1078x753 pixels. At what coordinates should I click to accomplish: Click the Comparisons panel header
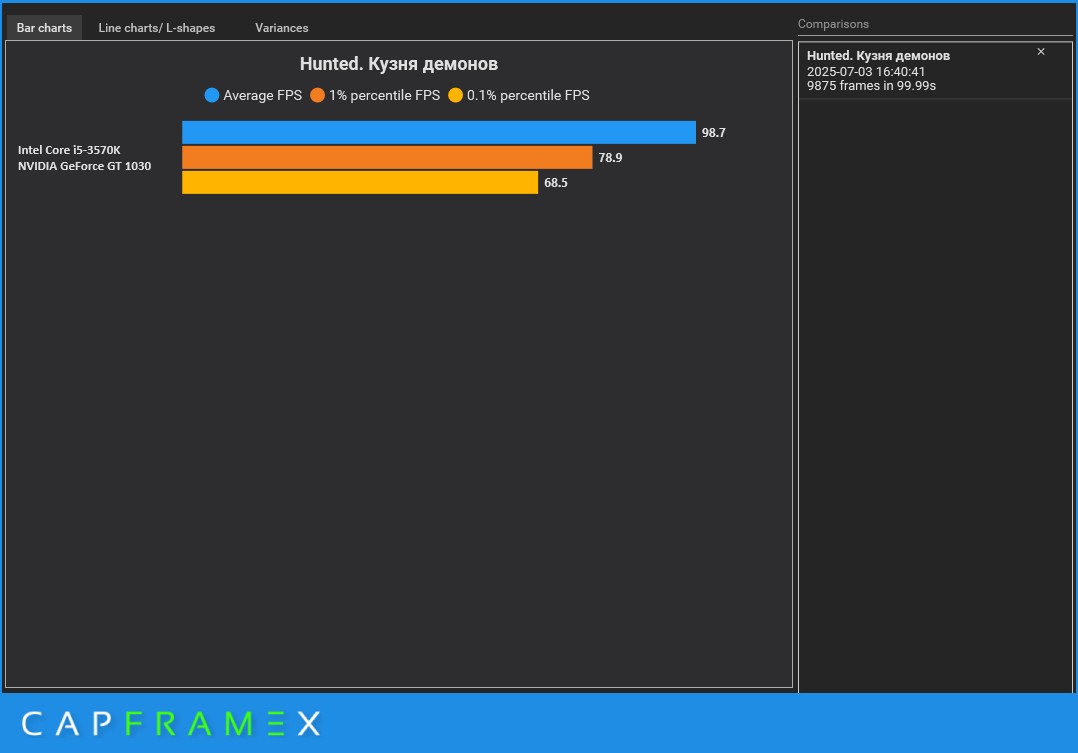(x=833, y=24)
